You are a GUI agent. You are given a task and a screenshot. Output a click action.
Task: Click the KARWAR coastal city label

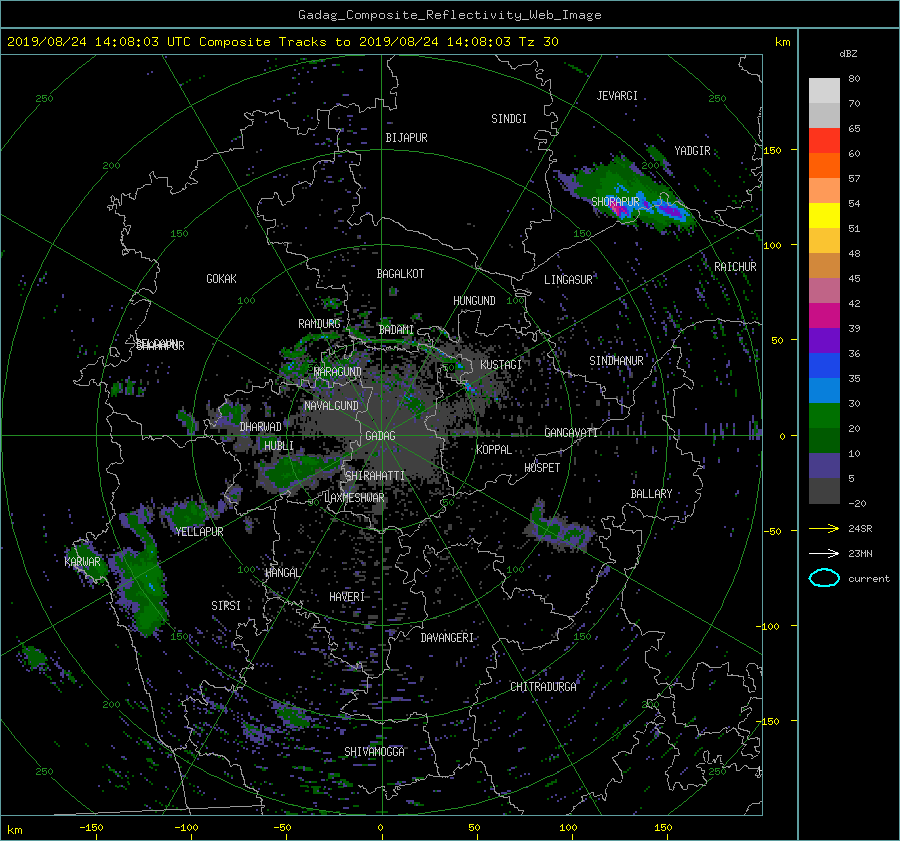82,562
